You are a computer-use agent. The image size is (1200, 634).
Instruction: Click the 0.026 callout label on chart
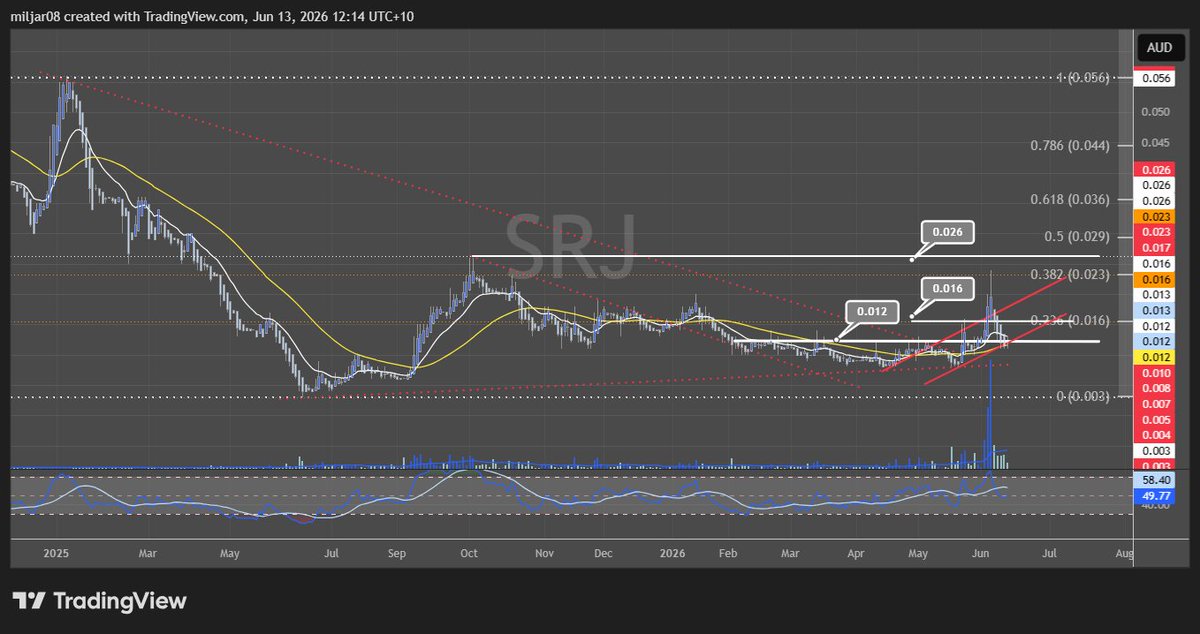(946, 232)
